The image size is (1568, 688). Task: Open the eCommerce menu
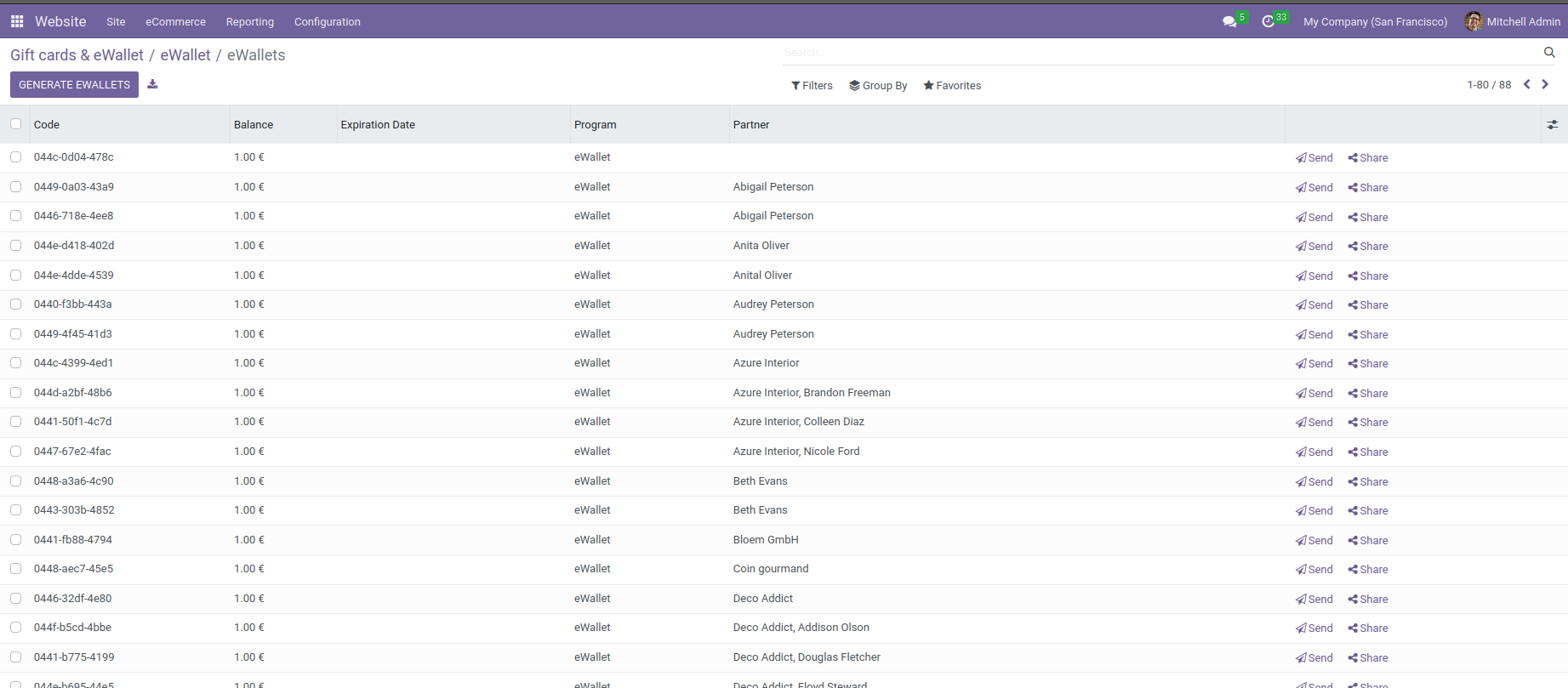point(175,21)
